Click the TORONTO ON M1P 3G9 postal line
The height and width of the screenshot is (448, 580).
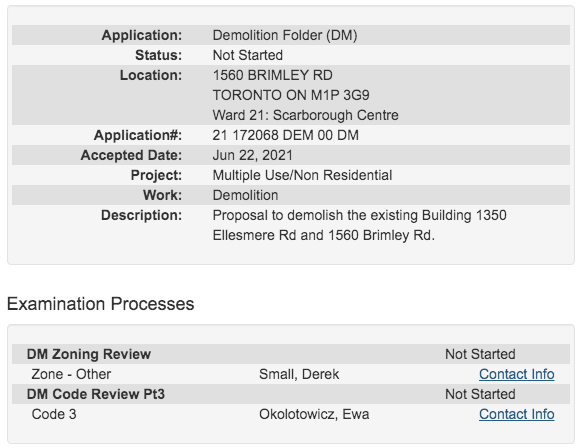(291, 95)
